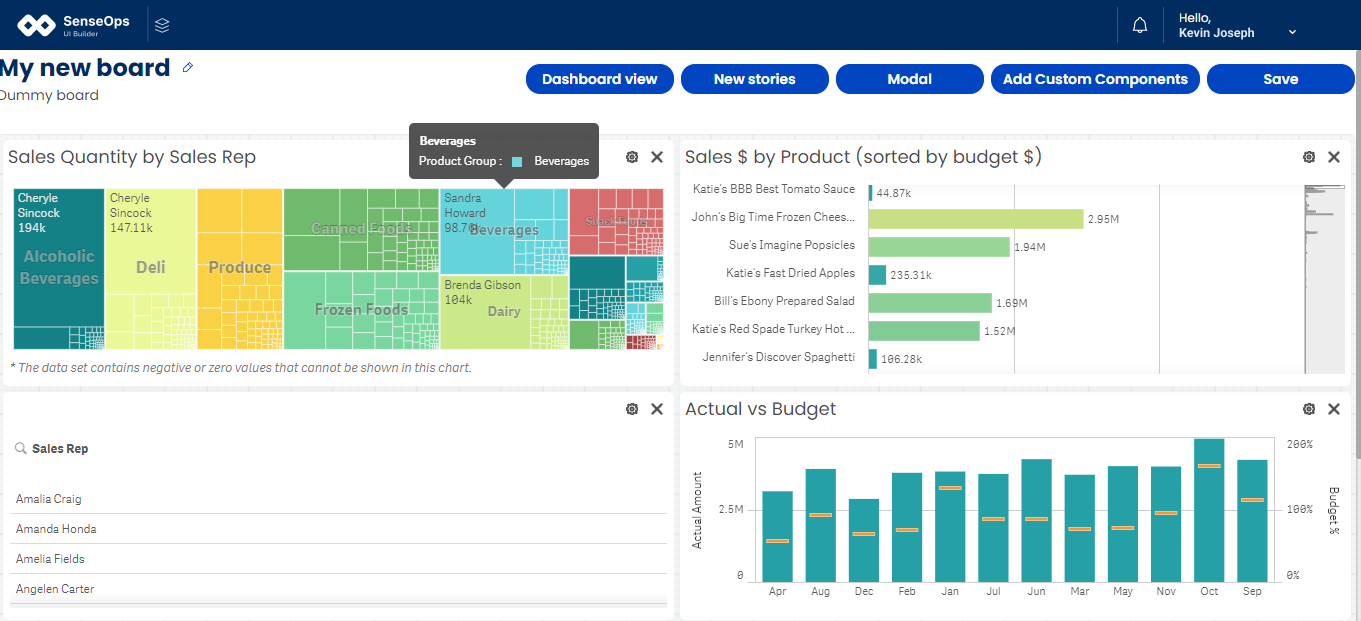Click the Sales Rep search magnifier icon
Viewport: 1361px width, 621px height.
pyautogui.click(x=21, y=449)
